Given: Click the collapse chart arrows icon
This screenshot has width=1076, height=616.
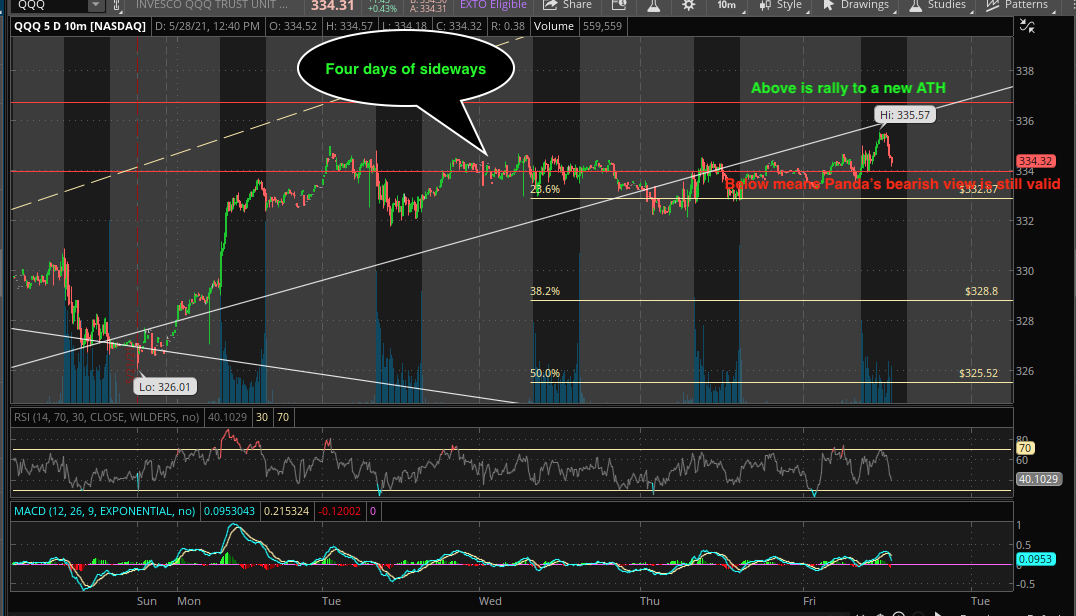Looking at the screenshot, I should tap(1027, 26).
